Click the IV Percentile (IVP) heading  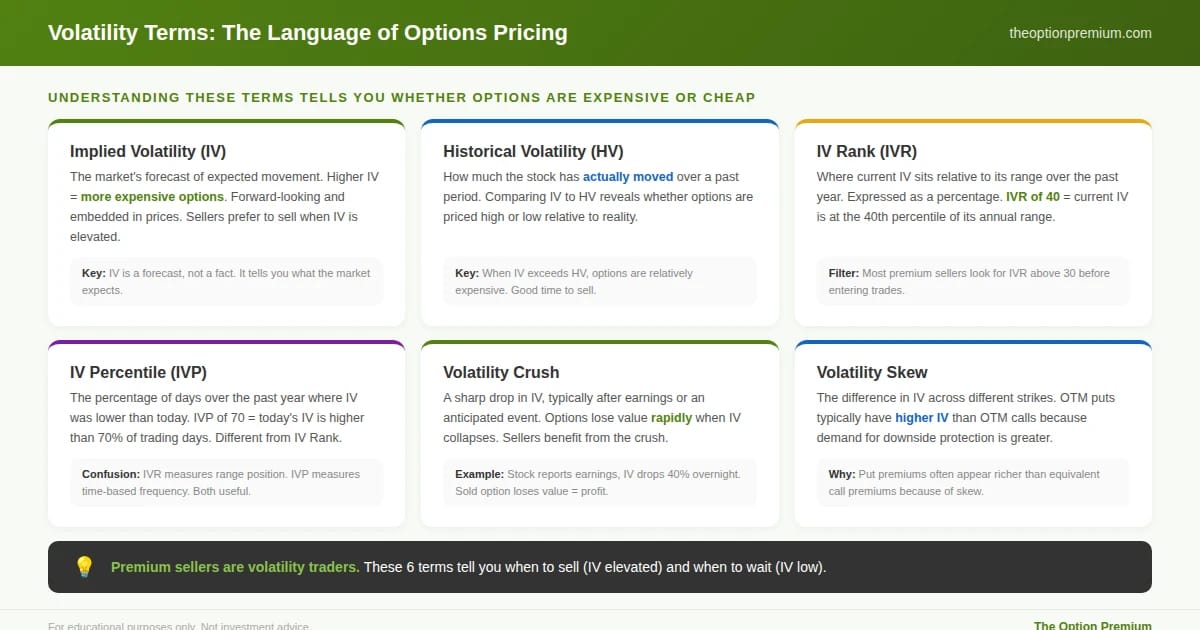(x=138, y=372)
